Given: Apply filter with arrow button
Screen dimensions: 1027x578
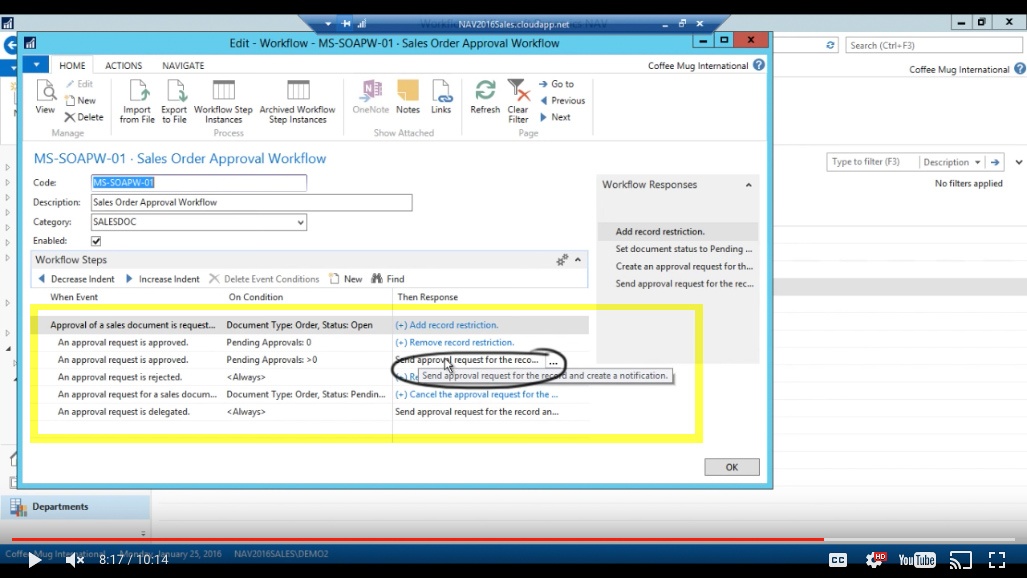Looking at the screenshot, I should [x=995, y=162].
